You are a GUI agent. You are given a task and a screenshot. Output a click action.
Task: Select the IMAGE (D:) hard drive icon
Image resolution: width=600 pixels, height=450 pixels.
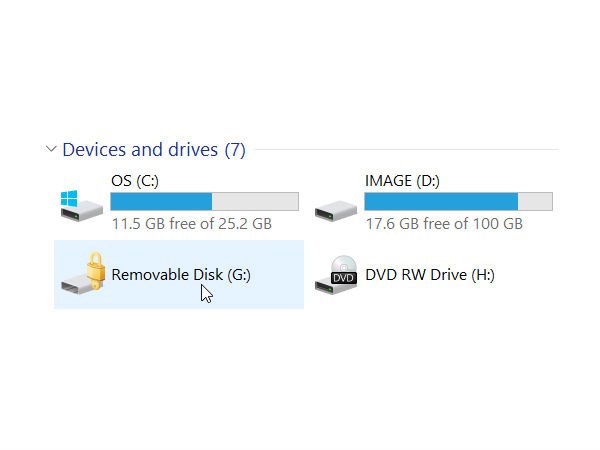pyautogui.click(x=336, y=210)
